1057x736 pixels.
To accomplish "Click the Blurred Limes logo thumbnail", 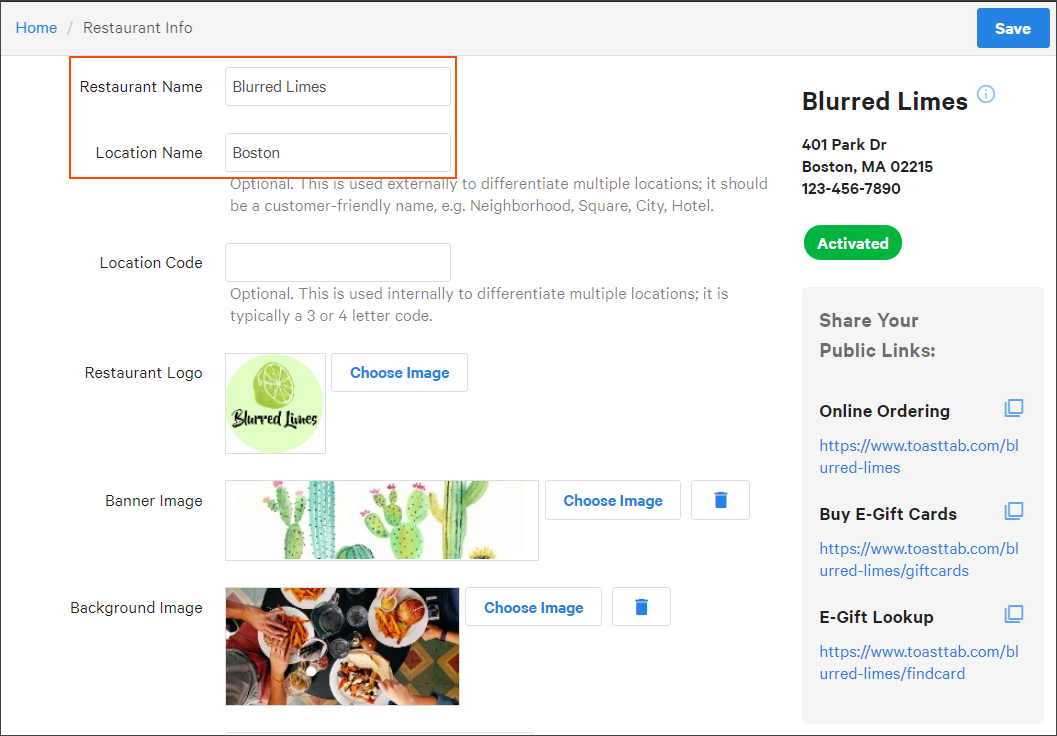I will (275, 403).
